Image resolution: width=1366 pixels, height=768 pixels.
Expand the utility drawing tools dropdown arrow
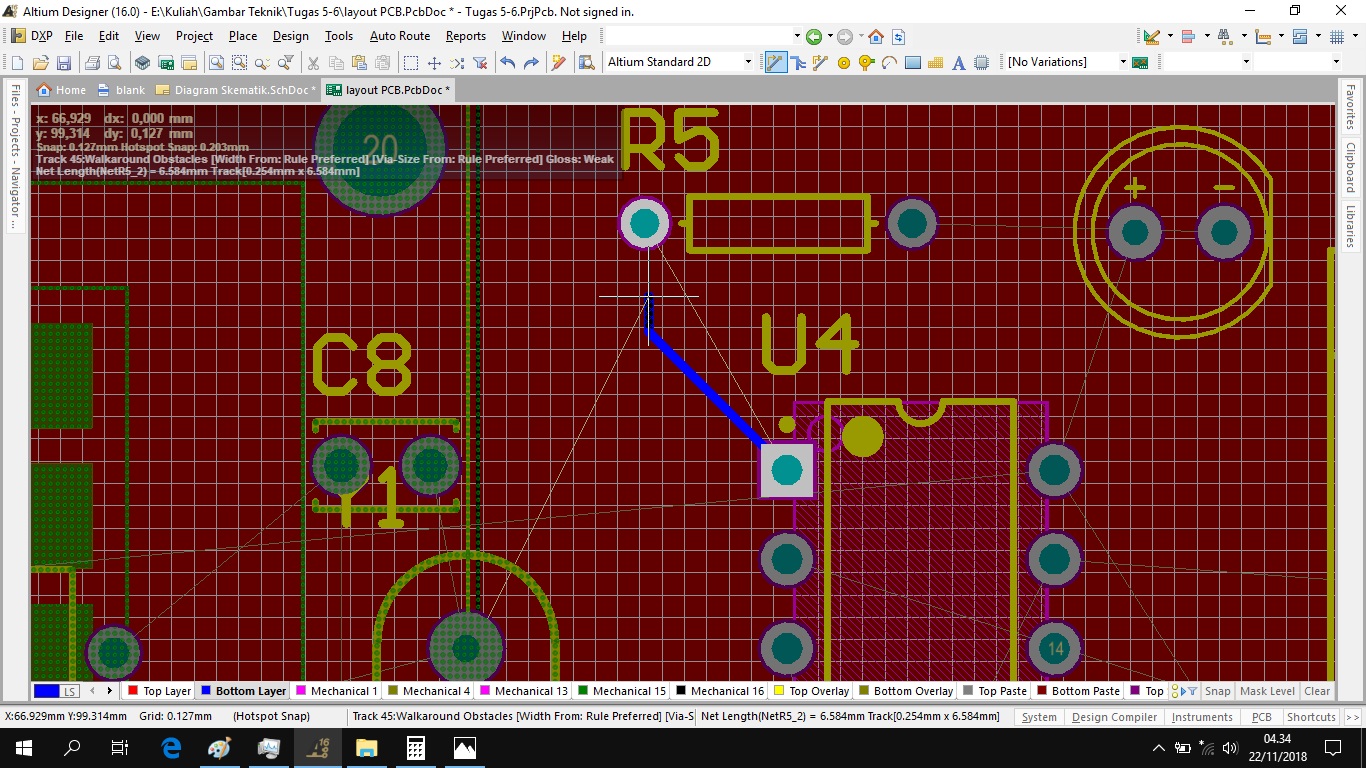coord(1170,37)
